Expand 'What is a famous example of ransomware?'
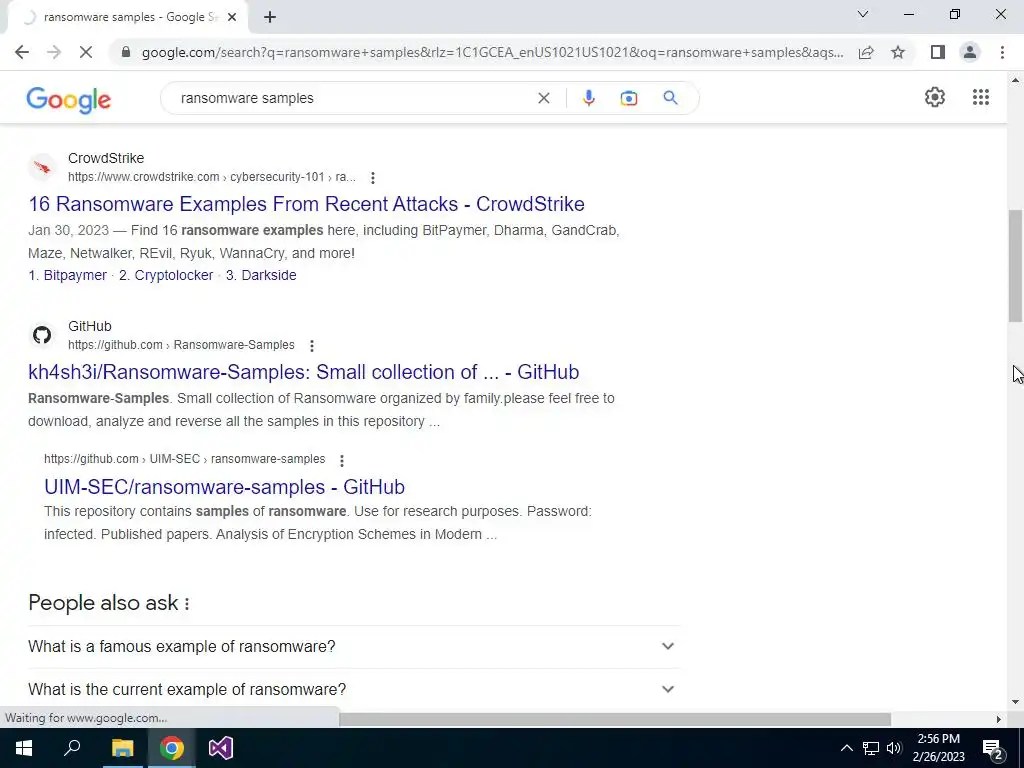Image resolution: width=1024 pixels, height=768 pixels. pos(355,647)
